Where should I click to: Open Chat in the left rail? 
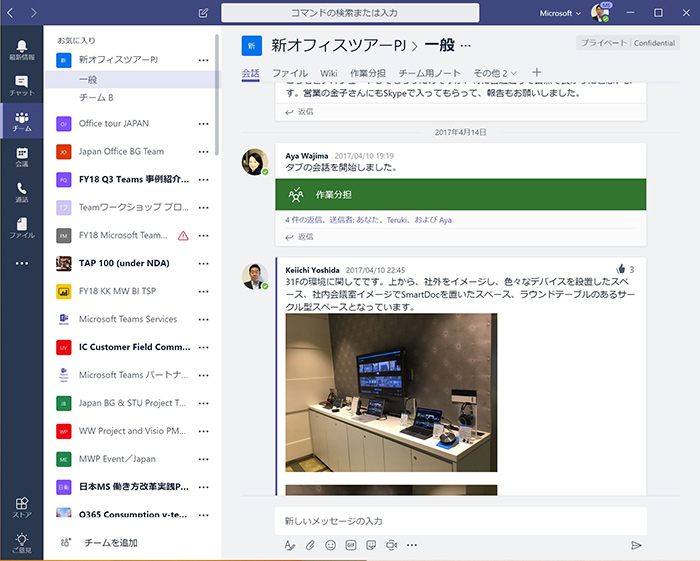(x=21, y=86)
